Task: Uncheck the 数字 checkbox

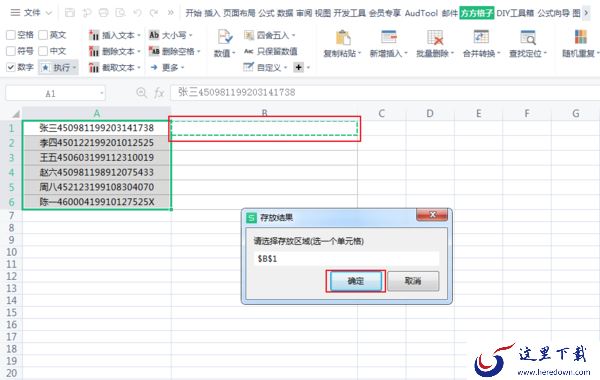Action: point(11,67)
